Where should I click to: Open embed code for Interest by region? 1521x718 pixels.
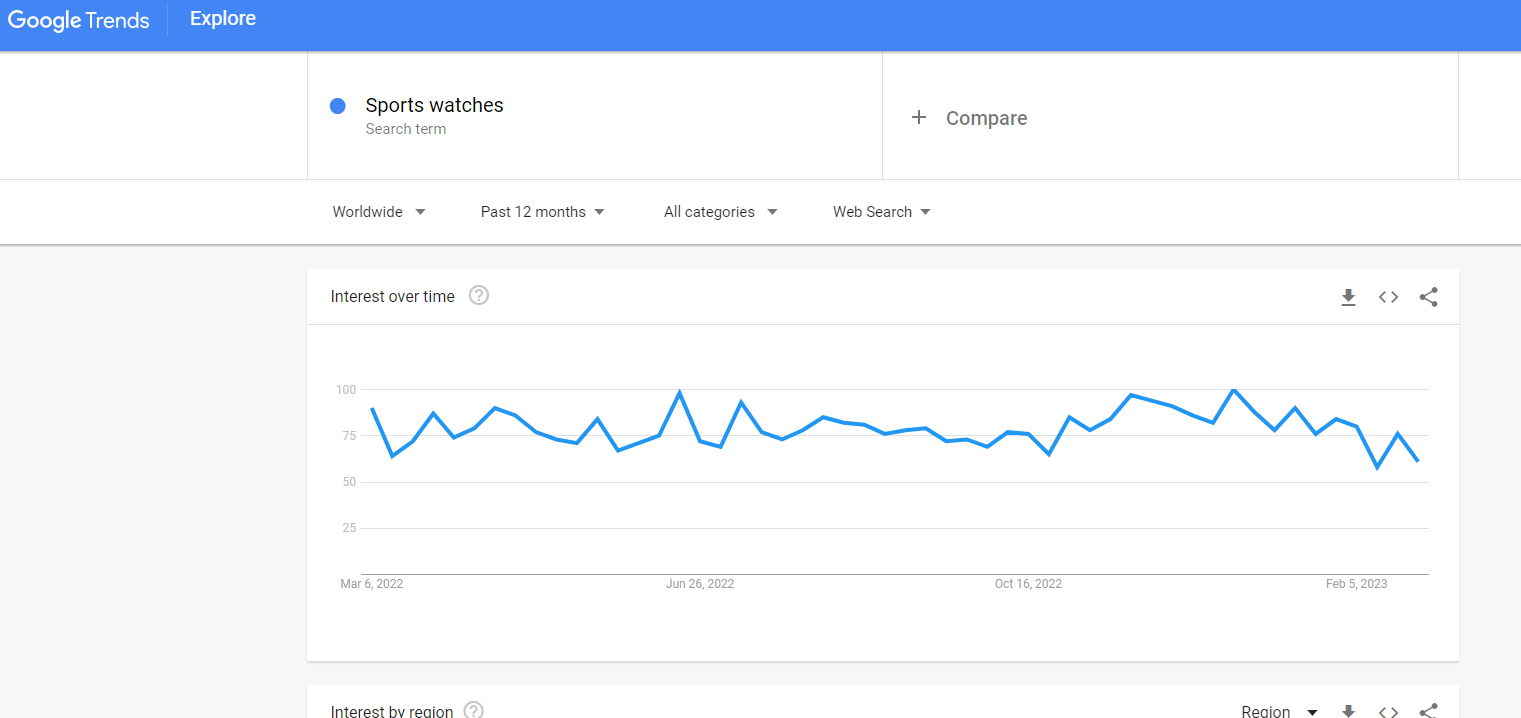[x=1388, y=712]
